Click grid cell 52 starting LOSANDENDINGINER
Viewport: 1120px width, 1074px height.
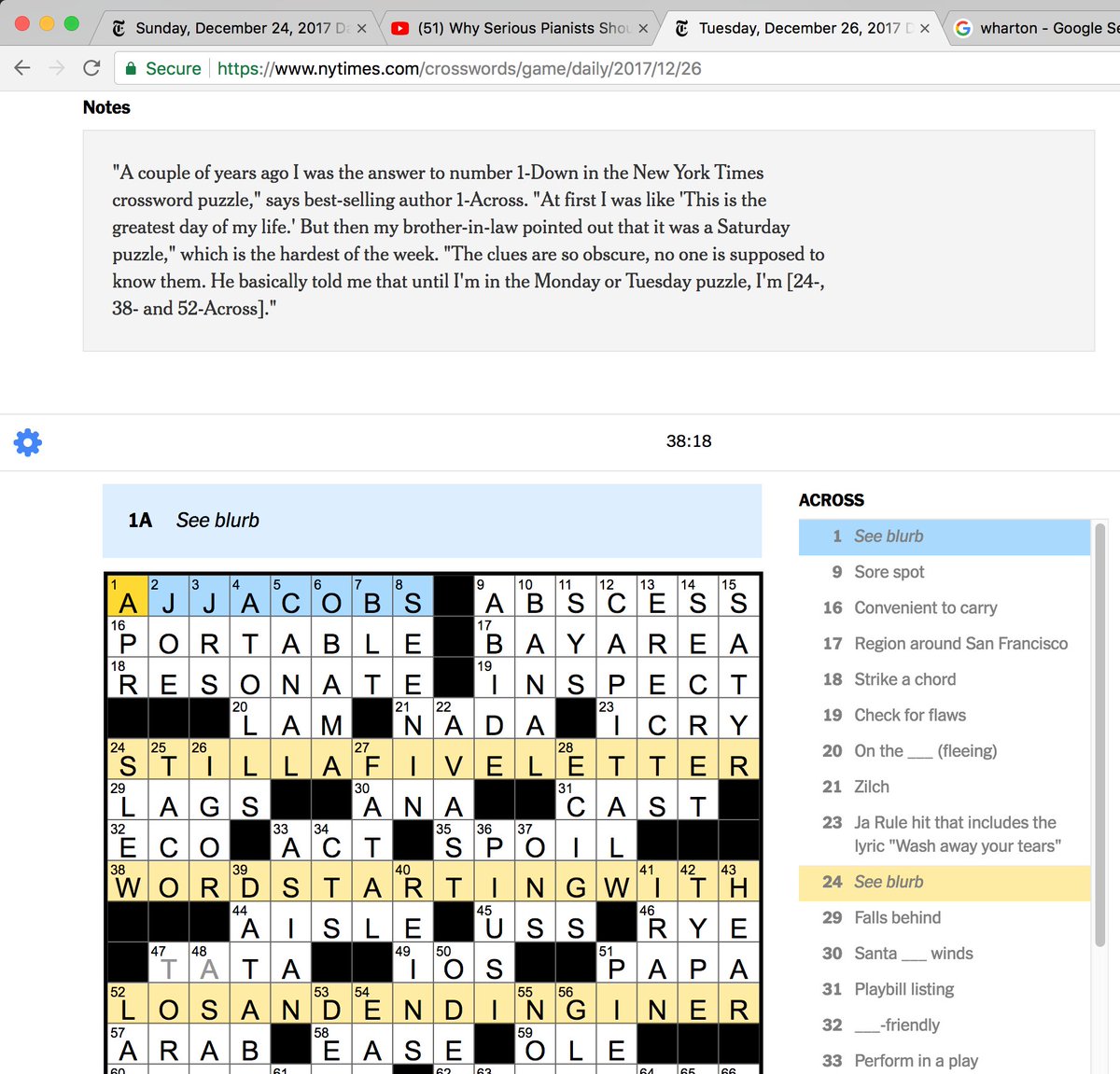coord(128,1002)
